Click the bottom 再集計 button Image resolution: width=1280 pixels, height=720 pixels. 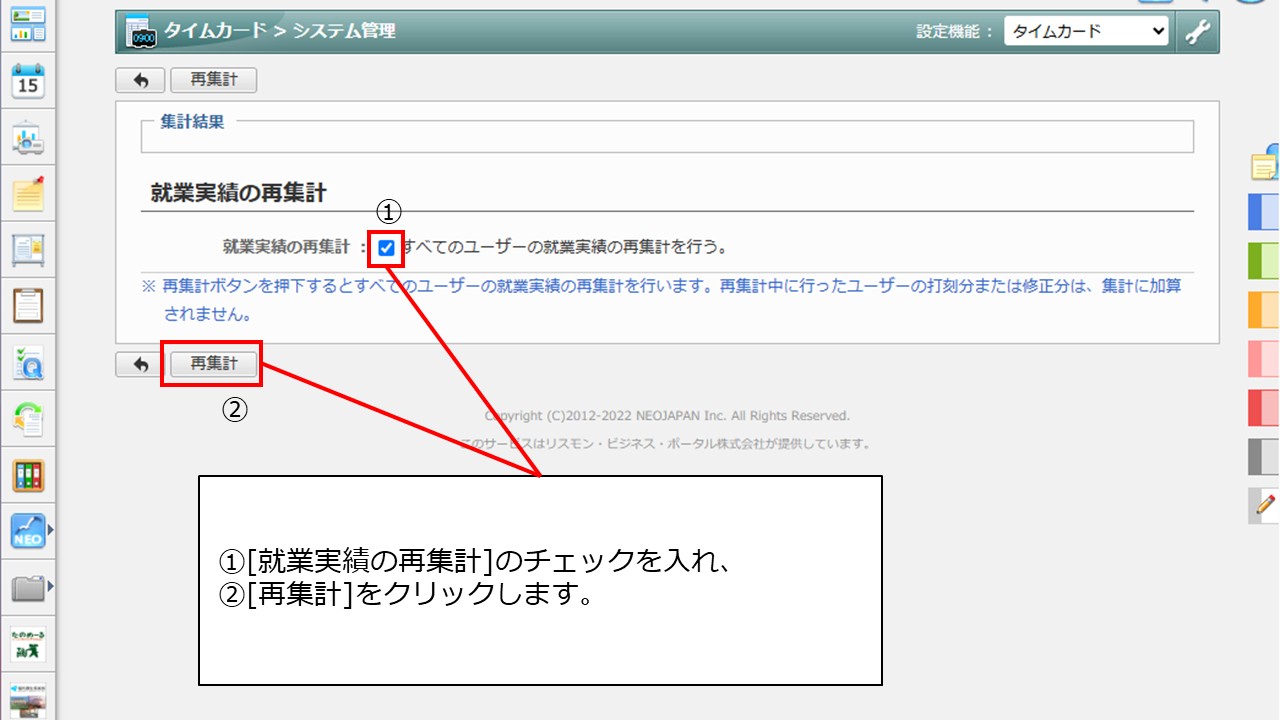214,365
